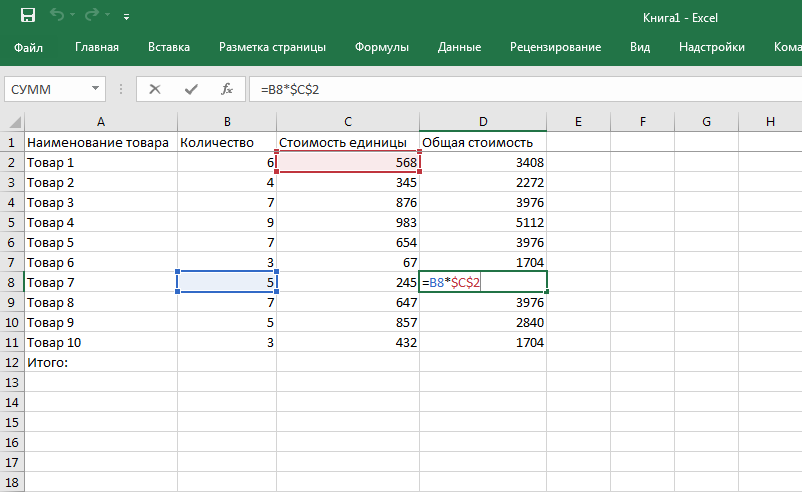Screen dimensions: 802x492
Task: Select row 18 header
Action: click(12, 482)
